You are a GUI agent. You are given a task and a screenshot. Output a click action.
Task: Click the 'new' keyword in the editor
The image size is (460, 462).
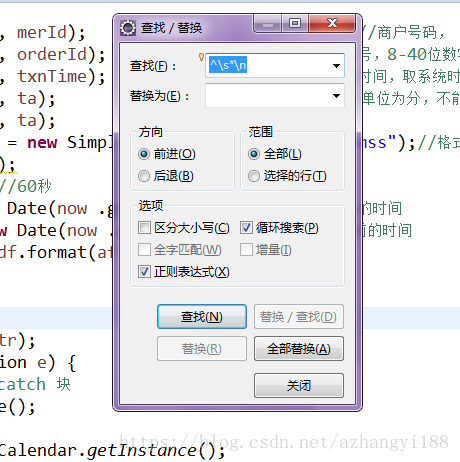click(42, 143)
